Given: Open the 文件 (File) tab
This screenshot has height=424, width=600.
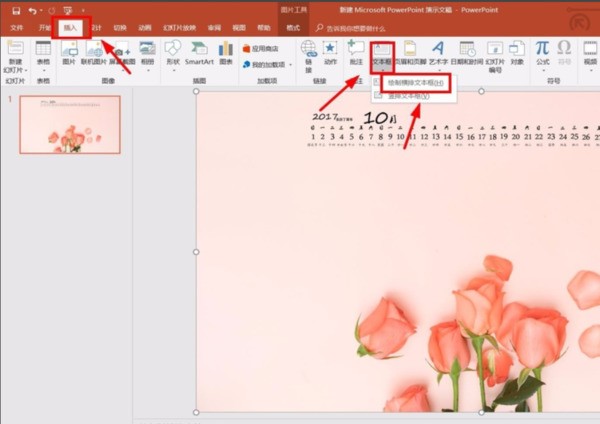Looking at the screenshot, I should (16, 28).
